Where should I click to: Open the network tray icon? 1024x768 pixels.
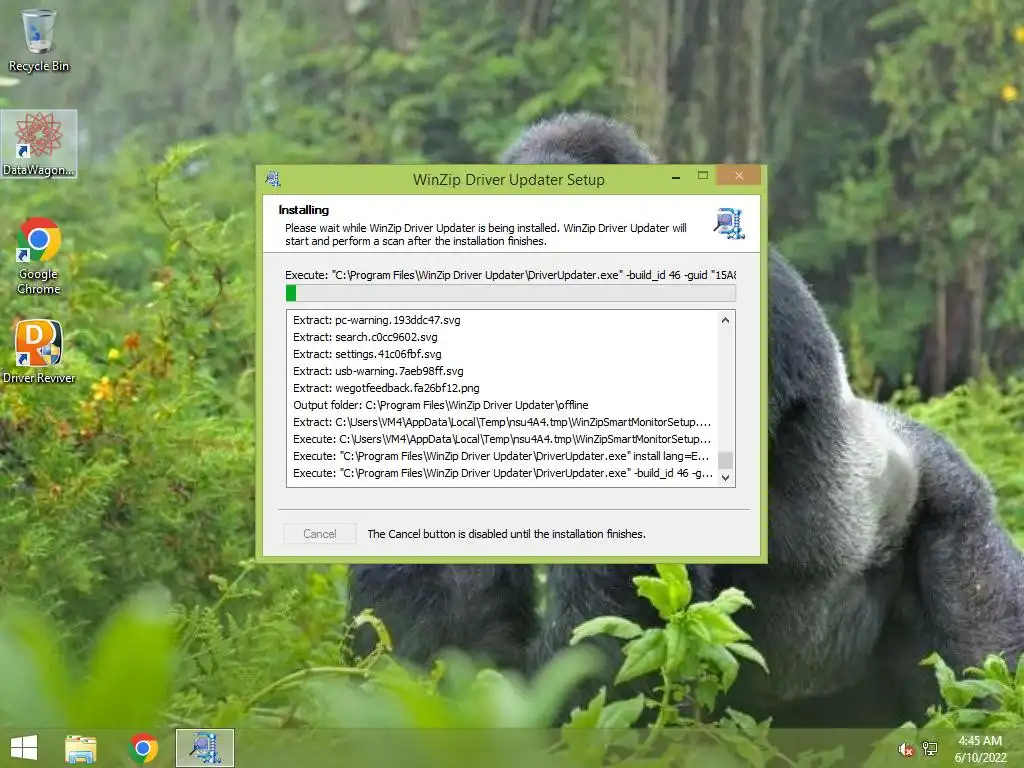pos(929,749)
